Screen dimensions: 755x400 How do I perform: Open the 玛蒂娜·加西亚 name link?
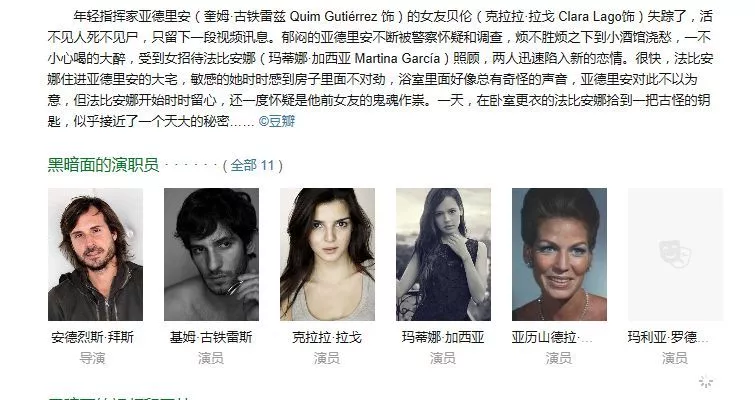pos(443,337)
